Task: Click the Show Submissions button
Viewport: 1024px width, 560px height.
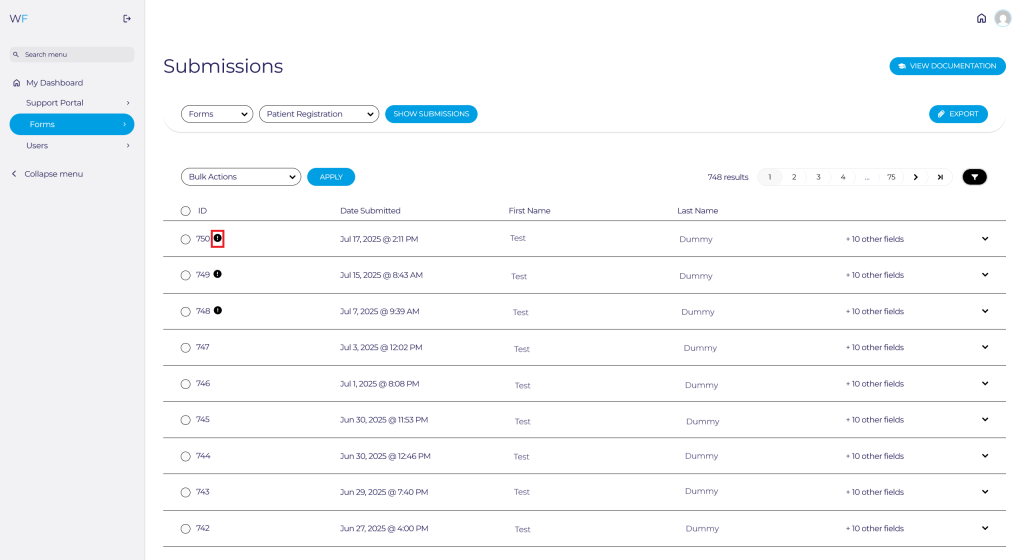Action: (431, 114)
